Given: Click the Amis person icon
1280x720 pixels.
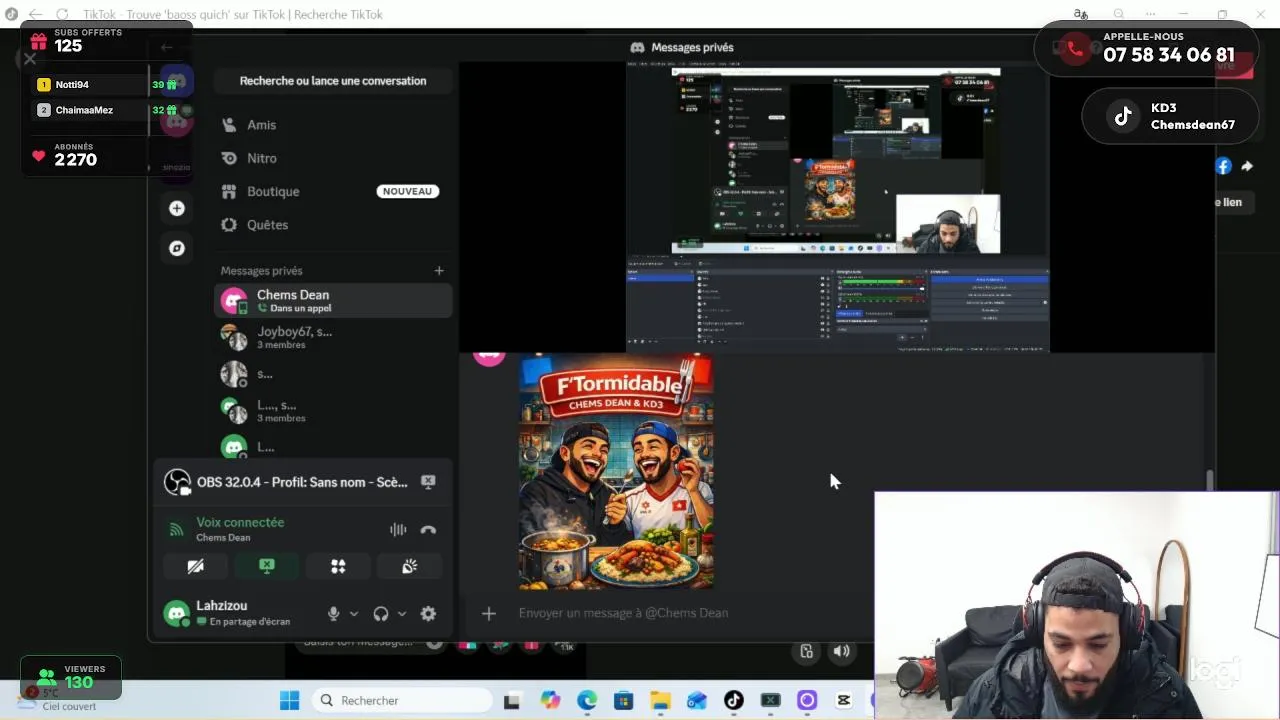Looking at the screenshot, I should [229, 125].
